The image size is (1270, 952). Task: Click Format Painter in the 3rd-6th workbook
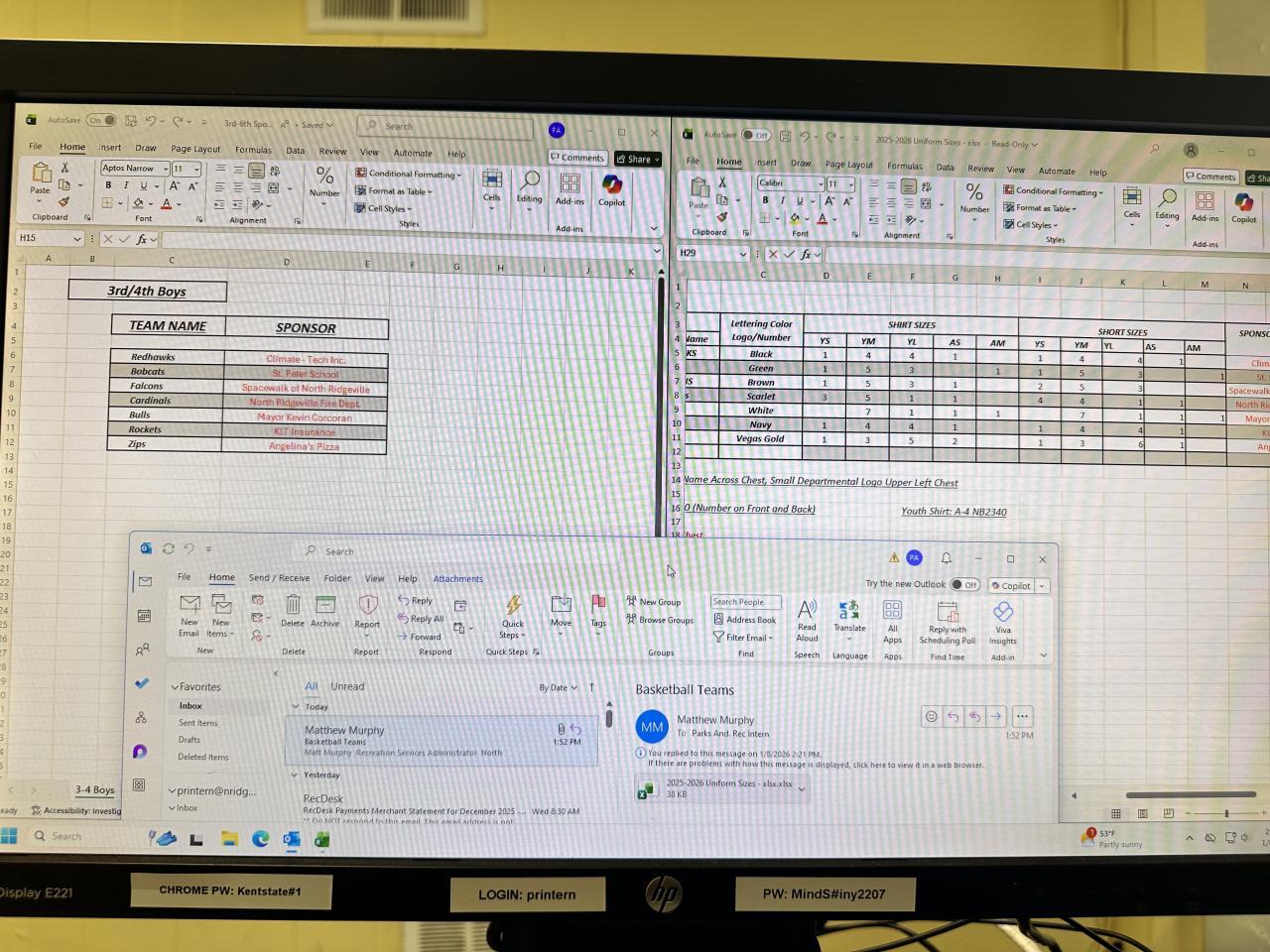64,201
